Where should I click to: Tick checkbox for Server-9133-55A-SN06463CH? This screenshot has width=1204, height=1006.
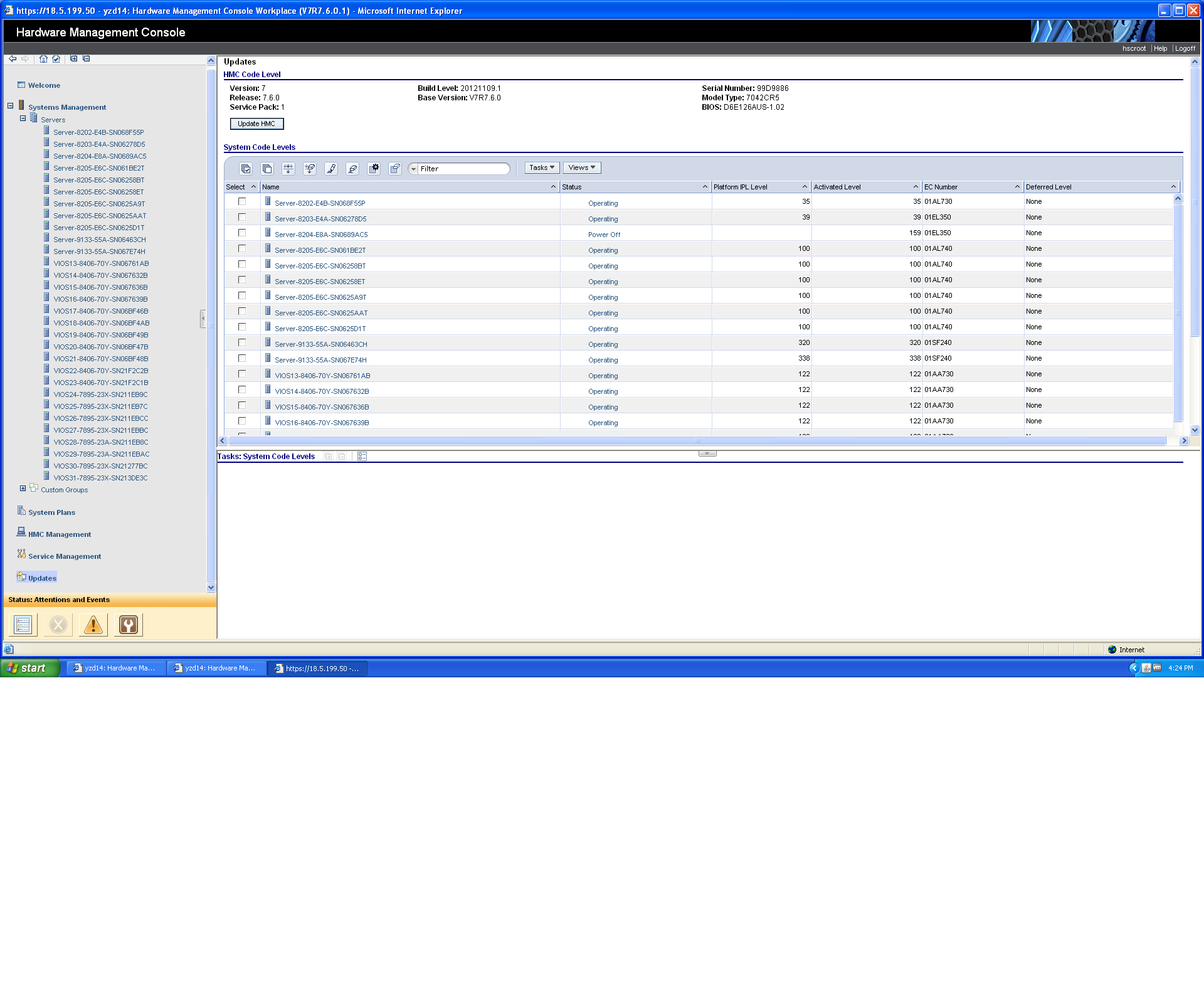(x=242, y=343)
